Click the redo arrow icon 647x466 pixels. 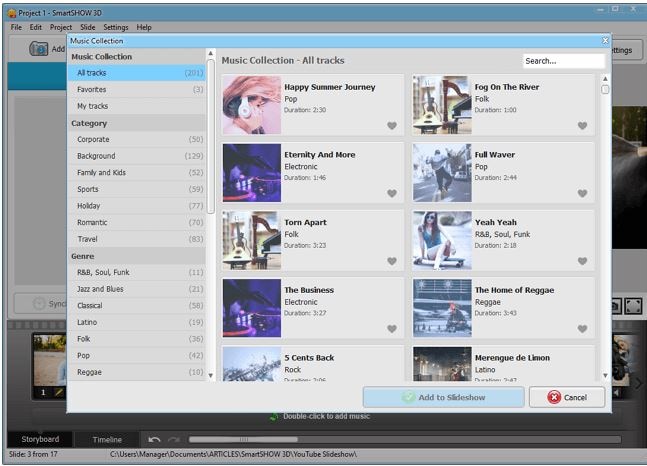coord(174,440)
